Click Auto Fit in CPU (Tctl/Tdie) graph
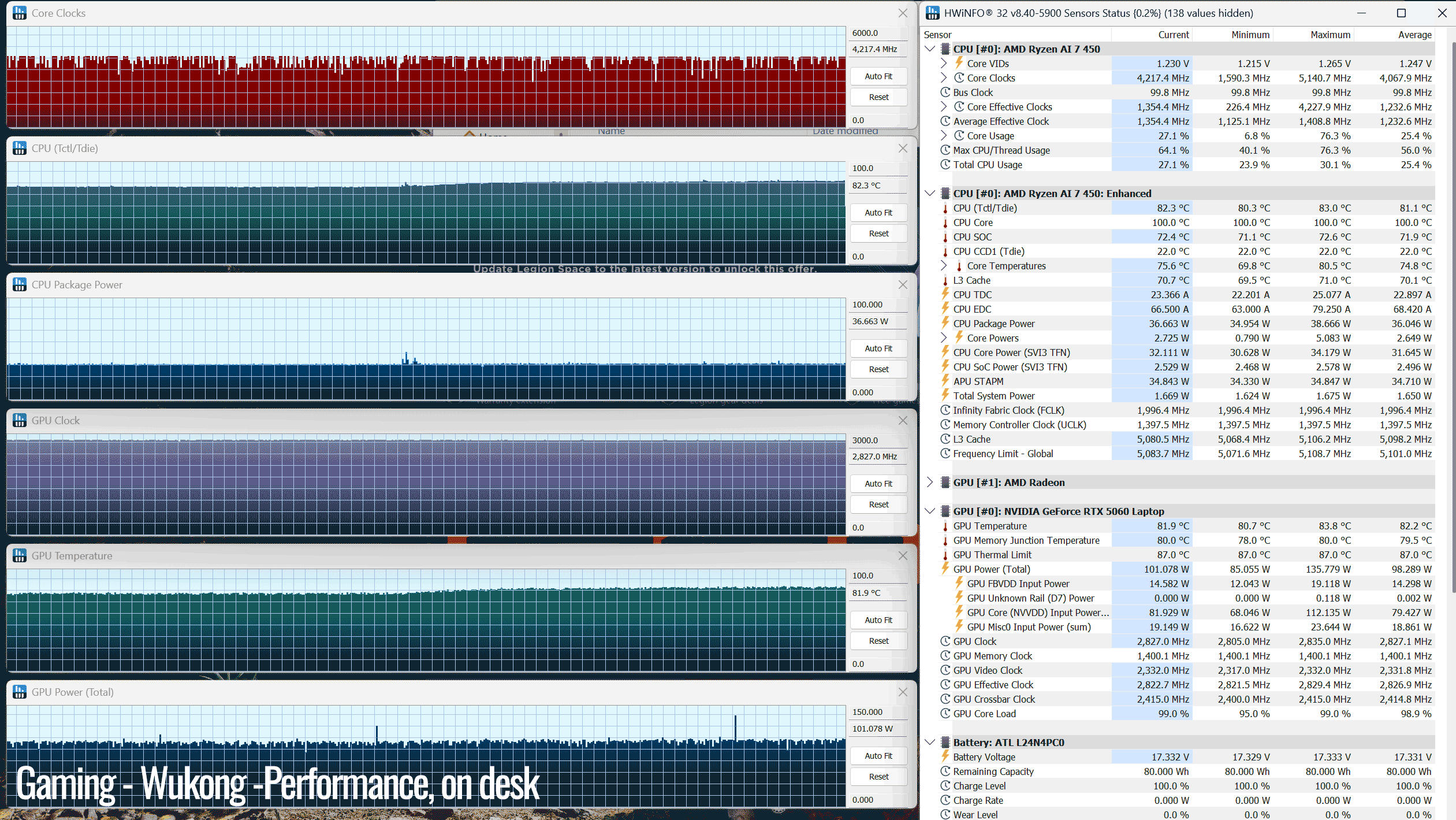The image size is (1456, 820). [x=878, y=213]
